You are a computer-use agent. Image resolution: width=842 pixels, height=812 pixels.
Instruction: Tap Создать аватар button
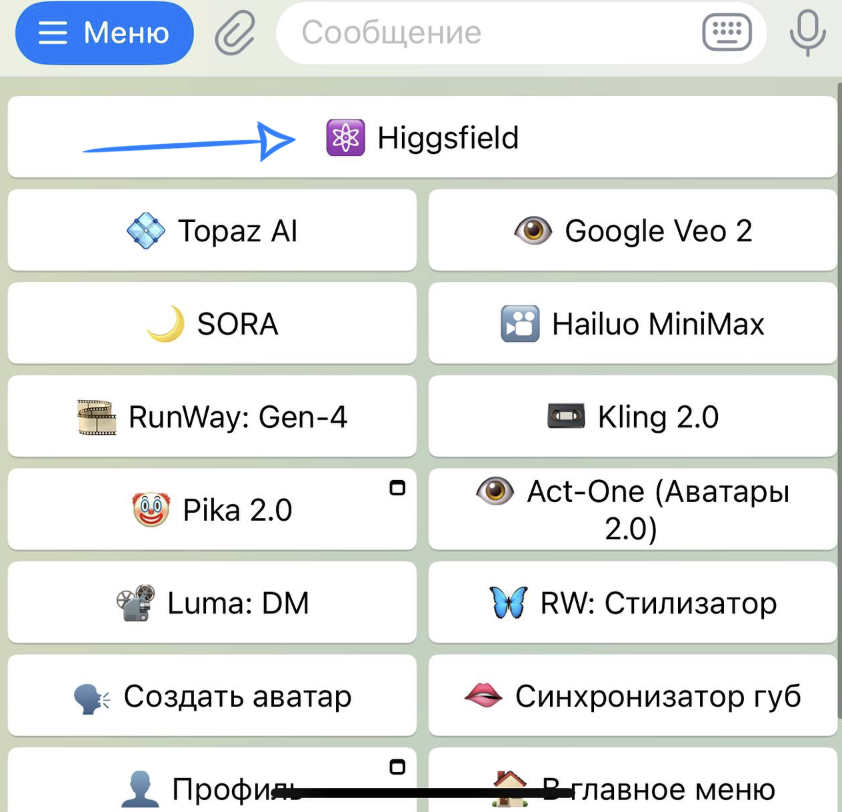[212, 696]
